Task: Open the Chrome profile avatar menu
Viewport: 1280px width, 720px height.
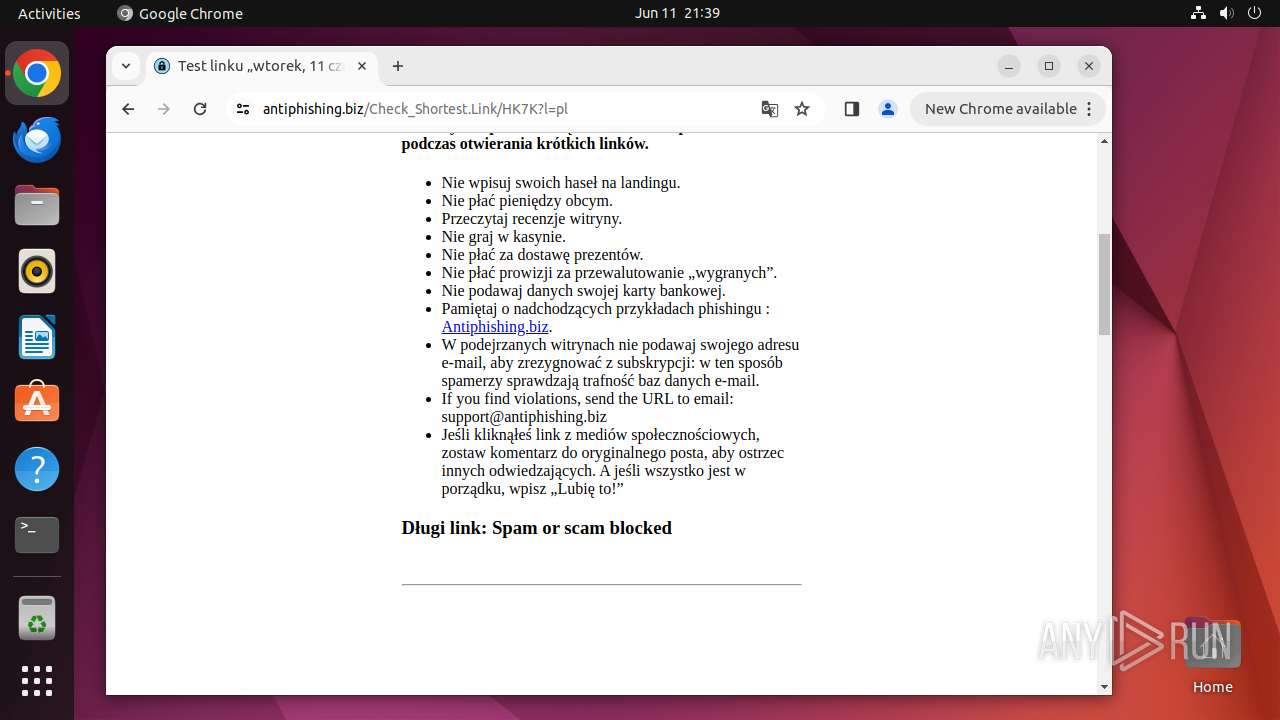Action: coord(888,109)
